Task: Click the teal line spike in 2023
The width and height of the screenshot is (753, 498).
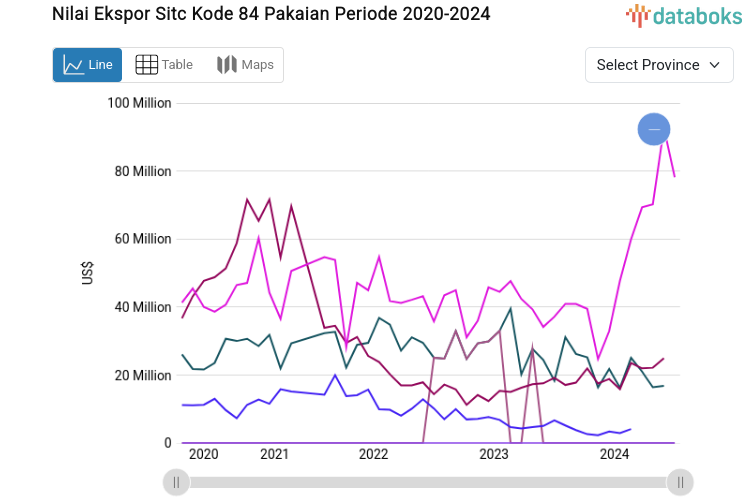Action: click(511, 309)
